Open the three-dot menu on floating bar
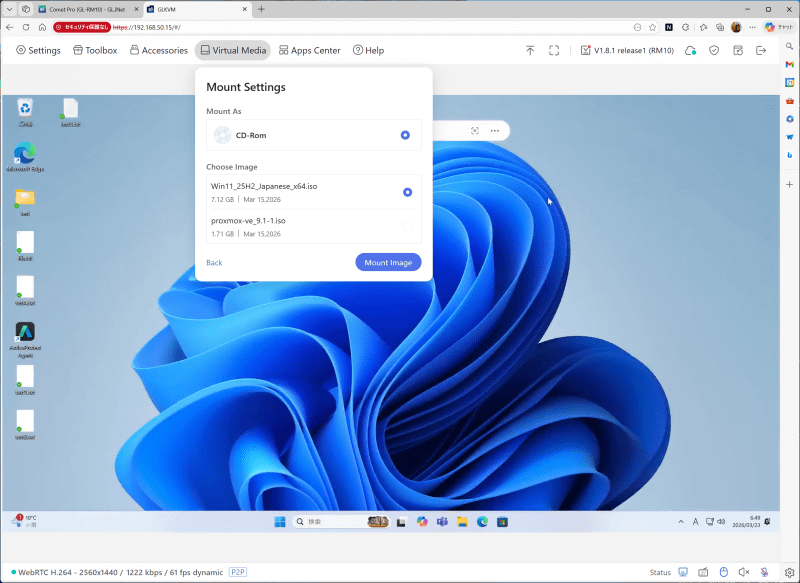The width and height of the screenshot is (800, 583). click(495, 131)
